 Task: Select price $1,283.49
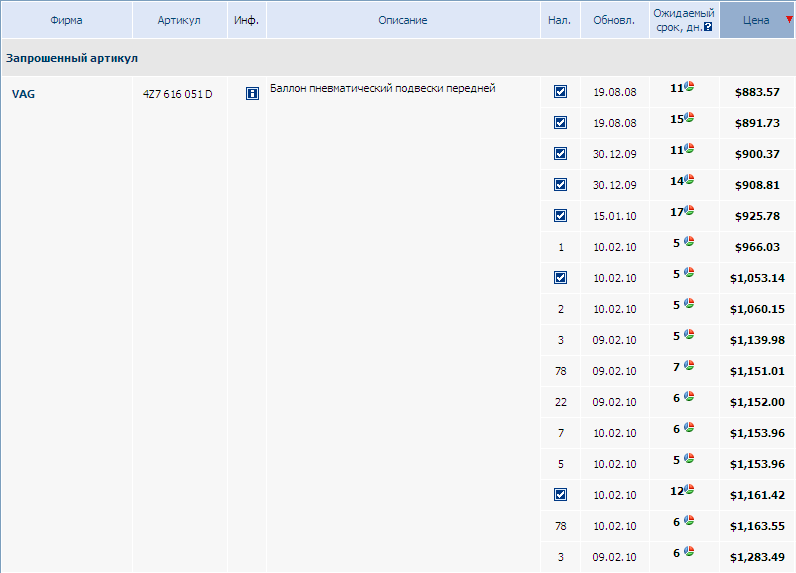coord(757,556)
